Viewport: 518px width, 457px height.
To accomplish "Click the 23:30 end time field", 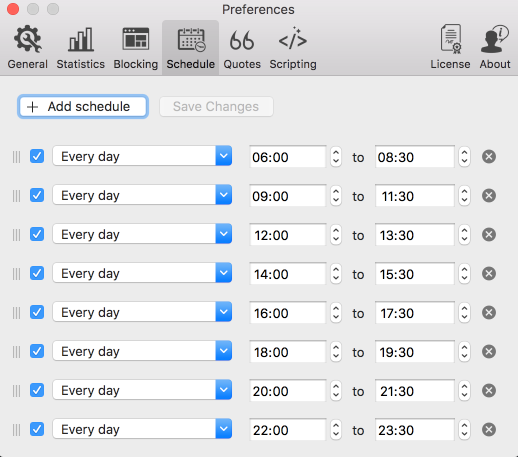I will [x=415, y=430].
